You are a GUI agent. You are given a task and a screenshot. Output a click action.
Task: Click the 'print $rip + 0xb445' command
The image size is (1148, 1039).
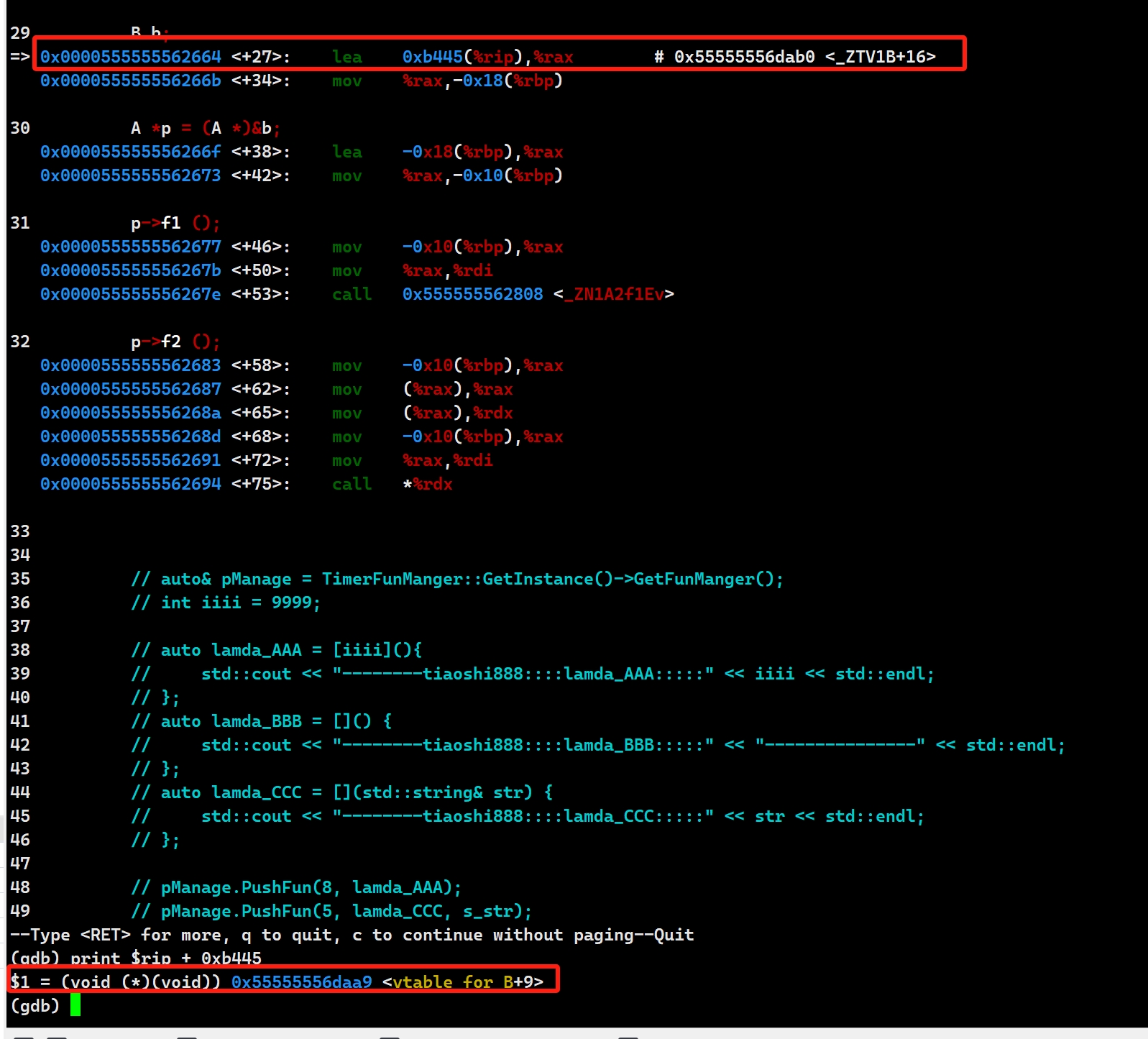pyautogui.click(x=166, y=958)
